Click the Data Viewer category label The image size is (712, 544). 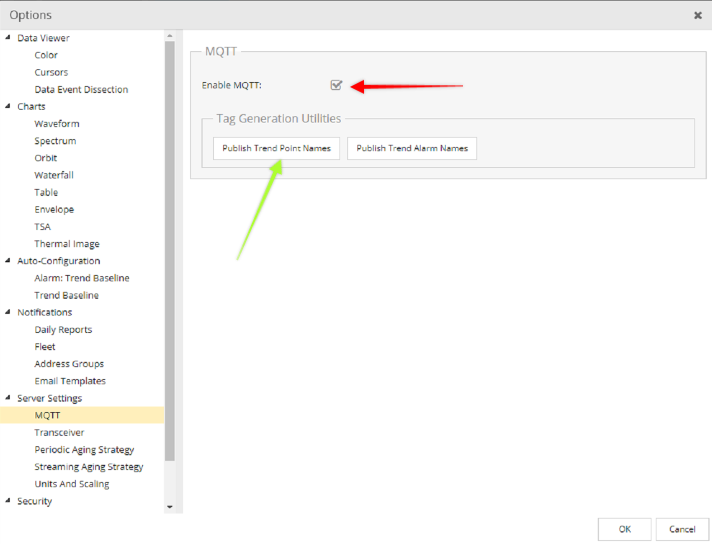pos(44,38)
